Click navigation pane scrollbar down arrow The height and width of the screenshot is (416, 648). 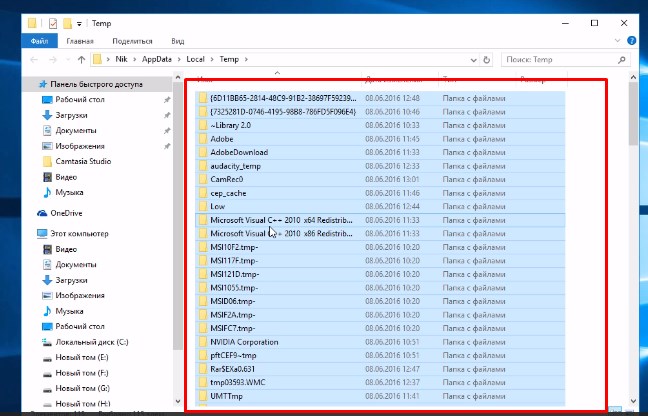tap(178, 401)
